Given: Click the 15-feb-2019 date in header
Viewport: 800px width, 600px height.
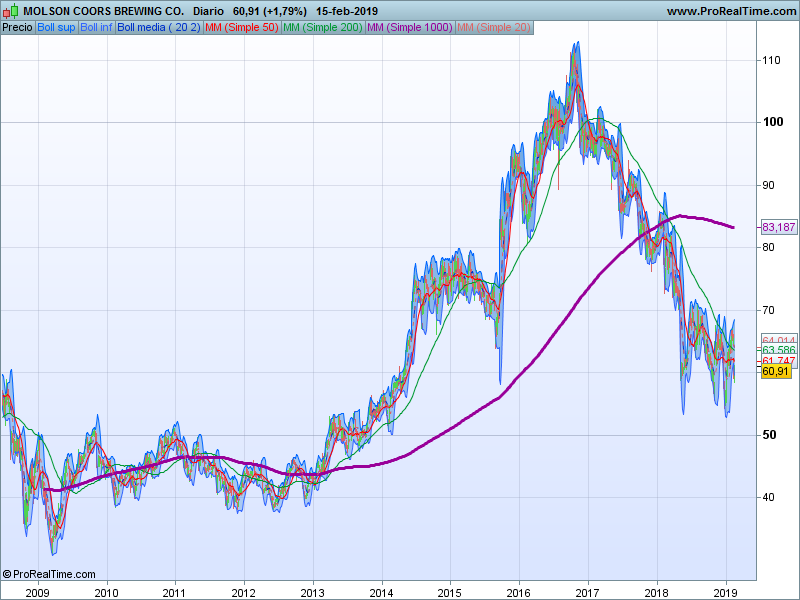Looking at the screenshot, I should (347, 11).
